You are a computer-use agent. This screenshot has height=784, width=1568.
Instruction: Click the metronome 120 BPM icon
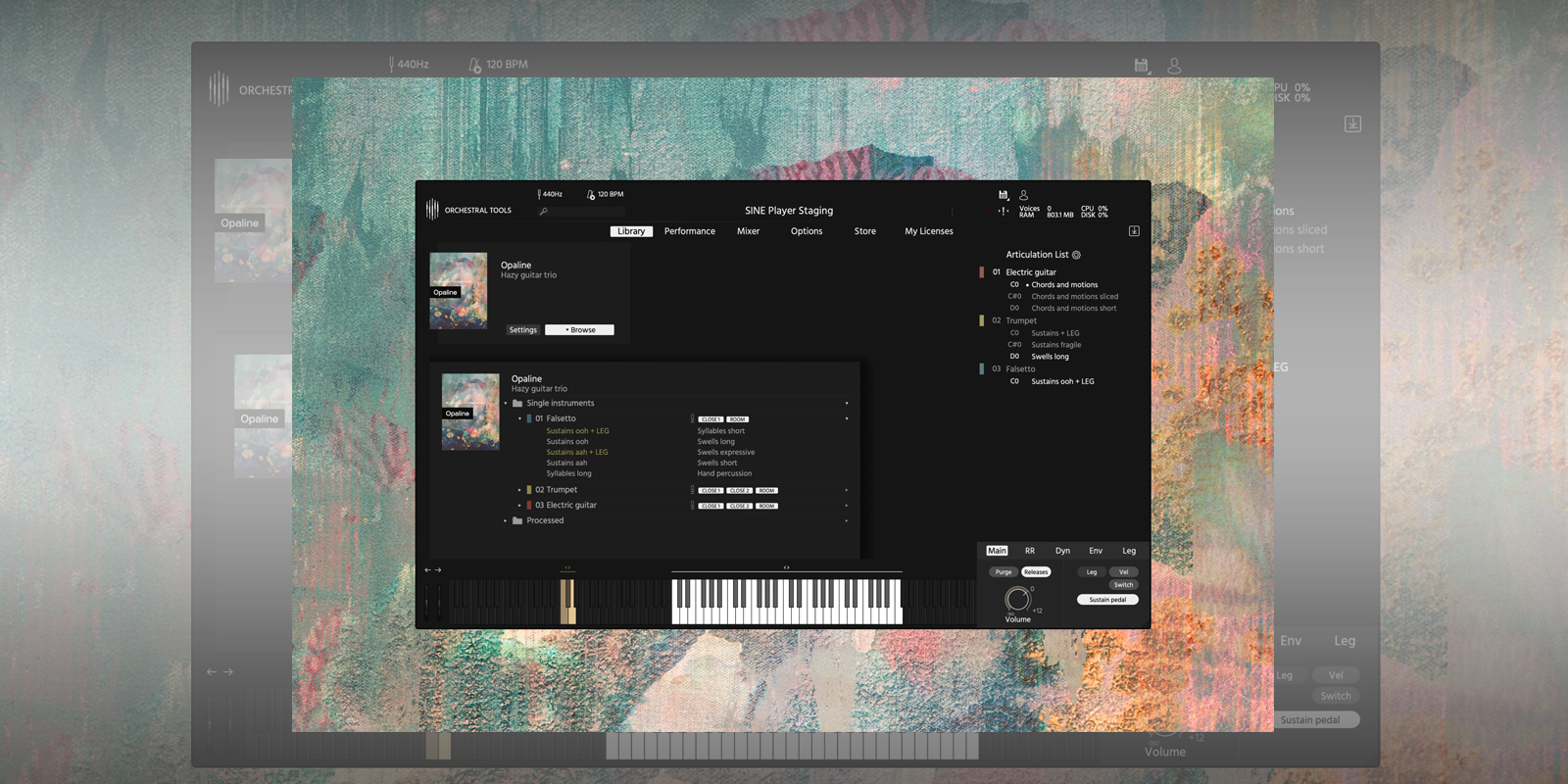(x=591, y=194)
